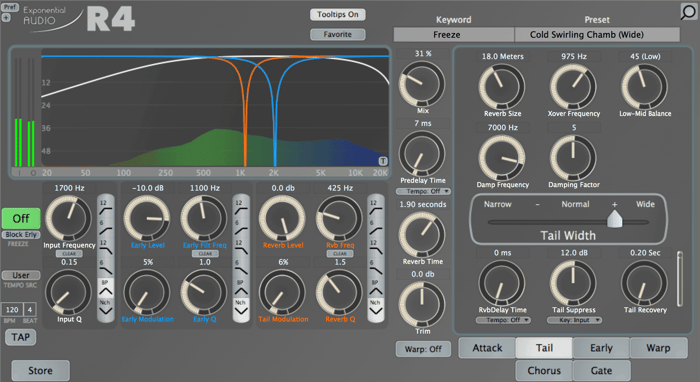Image resolution: width=700 pixels, height=382 pixels.
Task: Switch to the Attack tab
Action: (487, 348)
